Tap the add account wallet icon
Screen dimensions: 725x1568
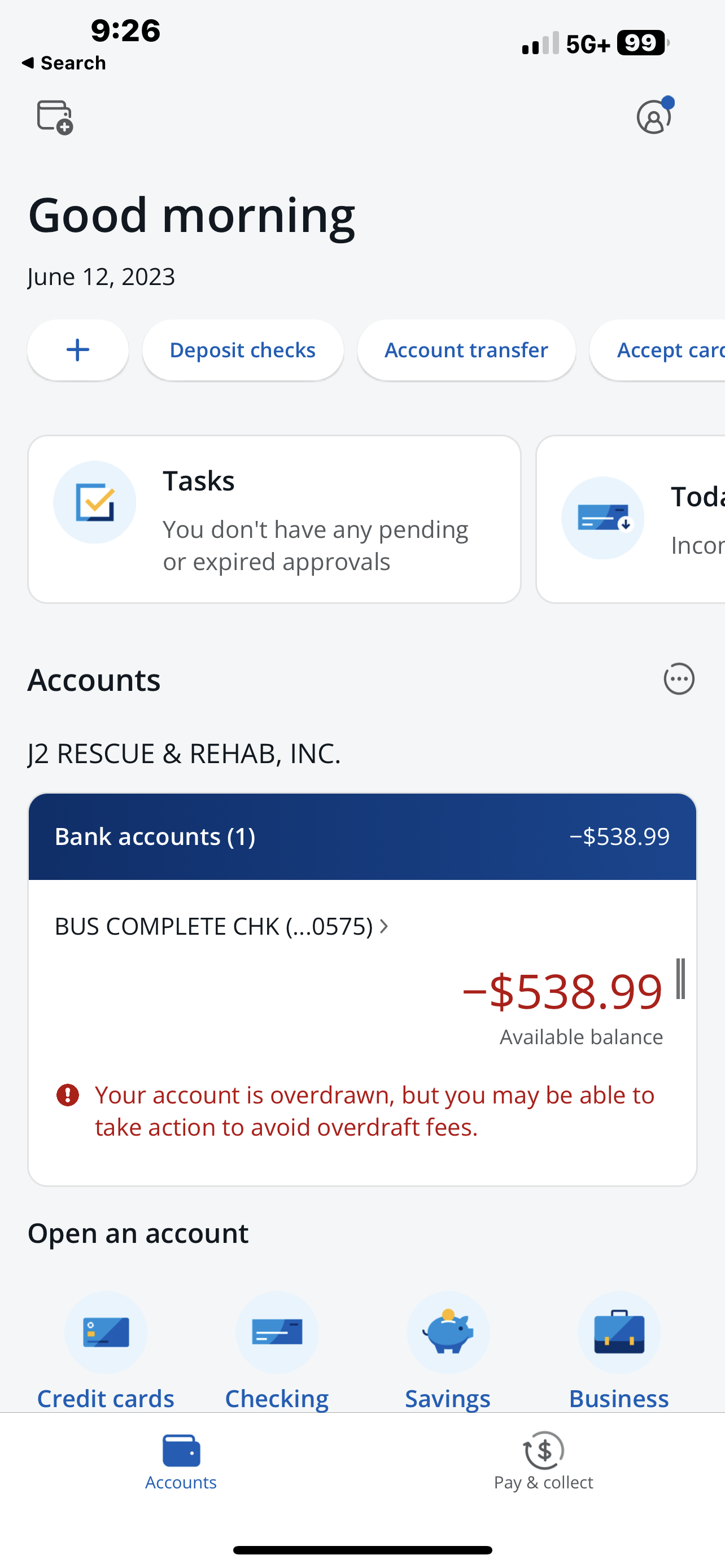click(55, 117)
